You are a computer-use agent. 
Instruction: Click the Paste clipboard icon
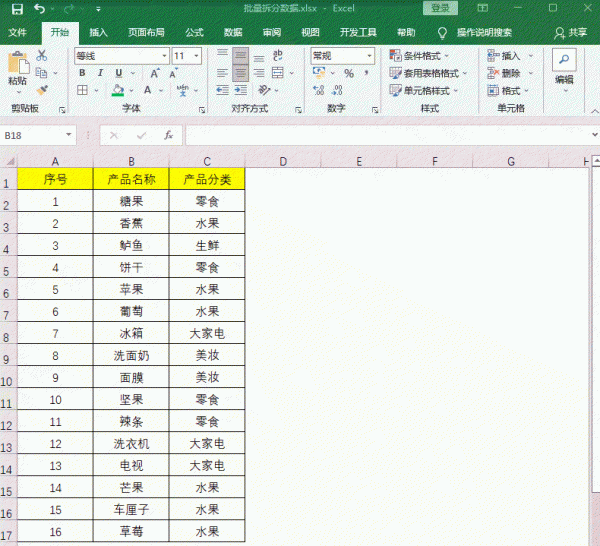click(18, 63)
